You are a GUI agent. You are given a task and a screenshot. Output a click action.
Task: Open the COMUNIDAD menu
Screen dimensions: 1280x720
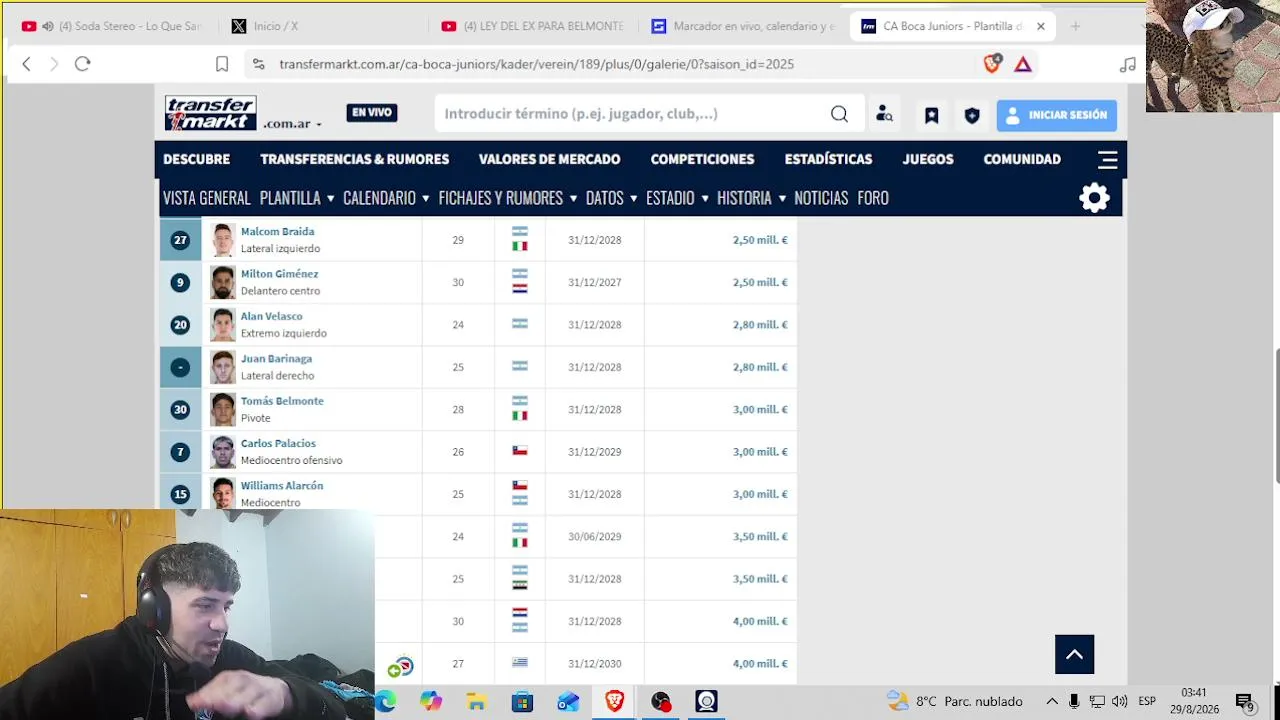coord(1022,159)
